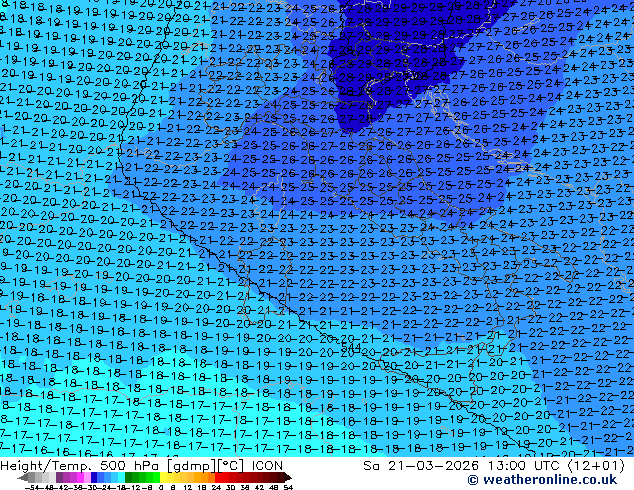The width and height of the screenshot is (634, 490).
Task: Click the dark purple swatch above -42
Action: (59, 478)
